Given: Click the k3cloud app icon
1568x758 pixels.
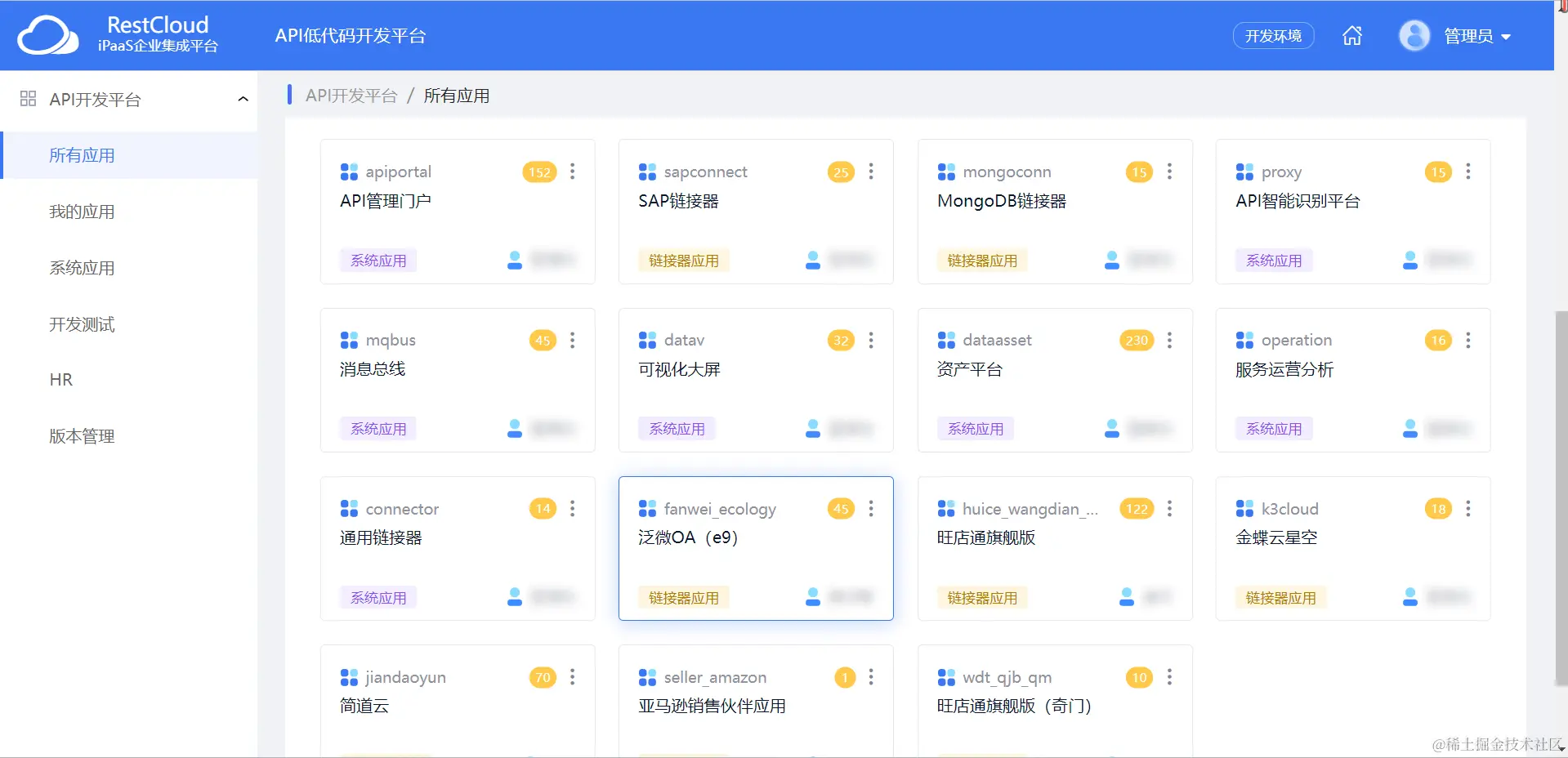Looking at the screenshot, I should pos(1244,509).
